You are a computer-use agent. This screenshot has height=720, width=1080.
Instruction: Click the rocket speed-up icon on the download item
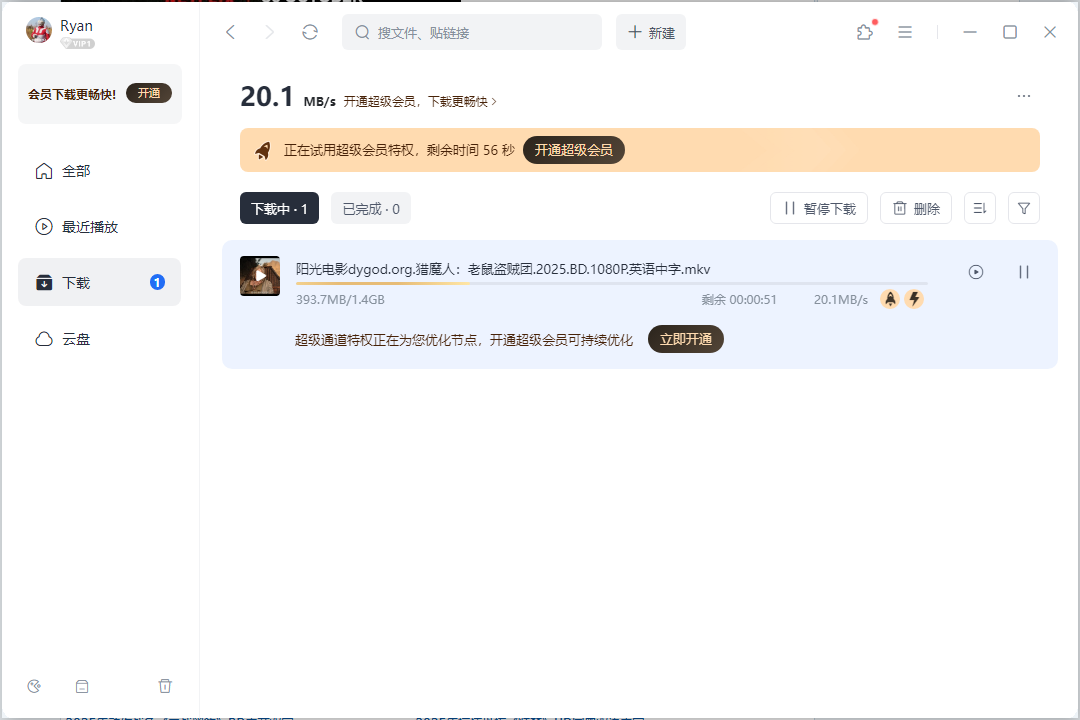889,298
